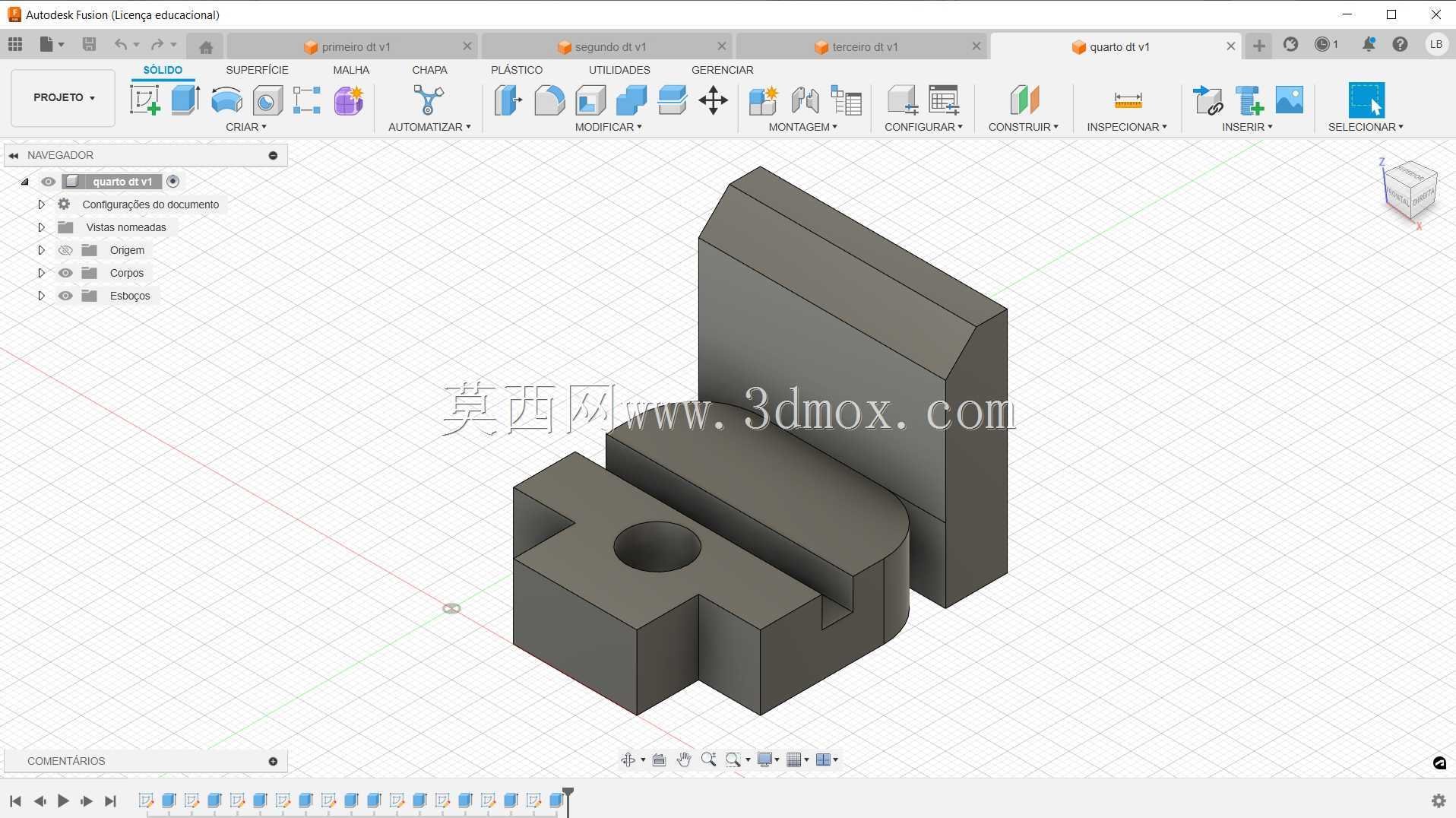1456x818 pixels.
Task: Expand the Corpos folder
Action: click(41, 273)
